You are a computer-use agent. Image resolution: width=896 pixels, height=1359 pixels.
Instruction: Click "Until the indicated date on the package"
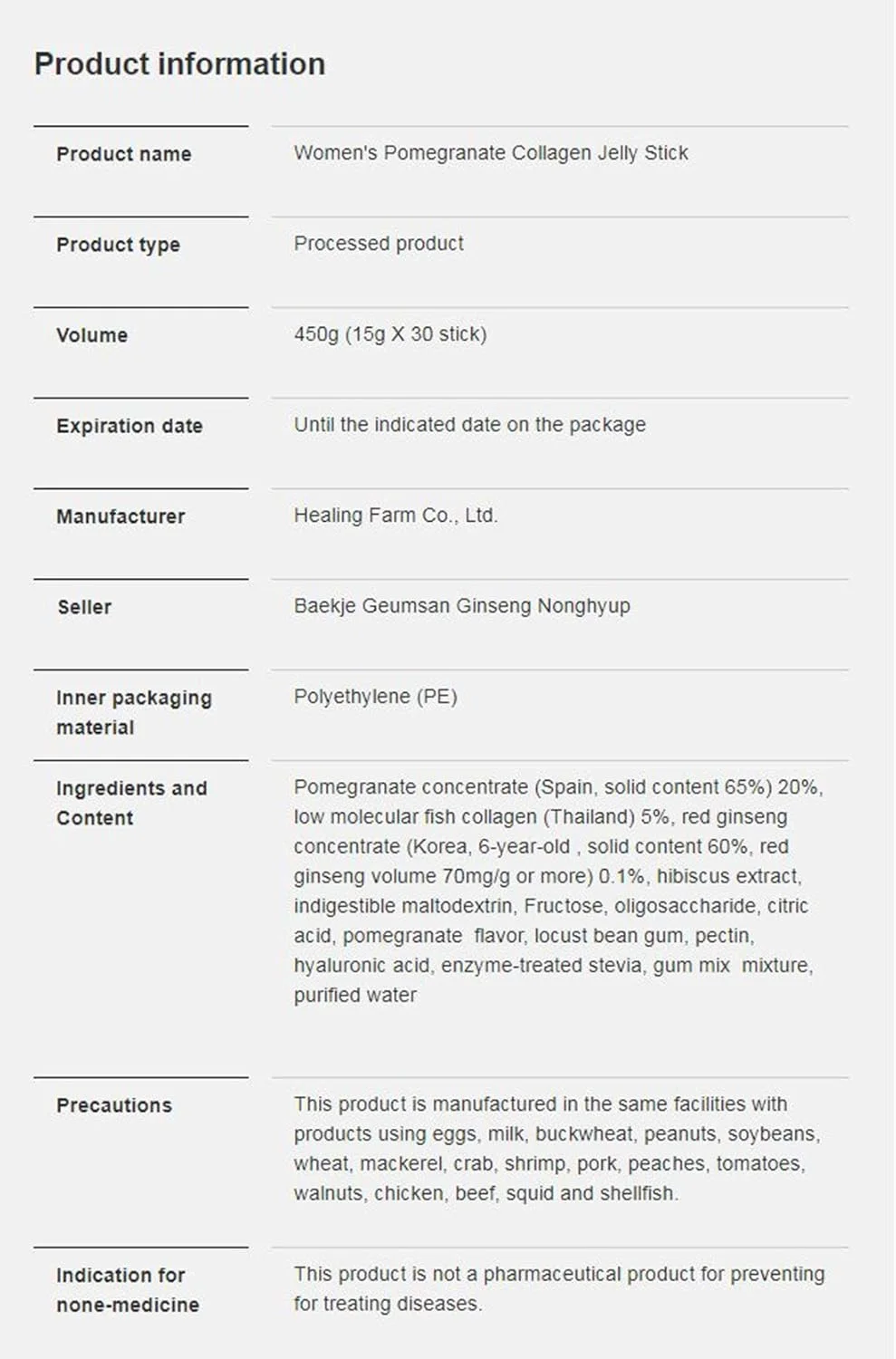tap(469, 425)
